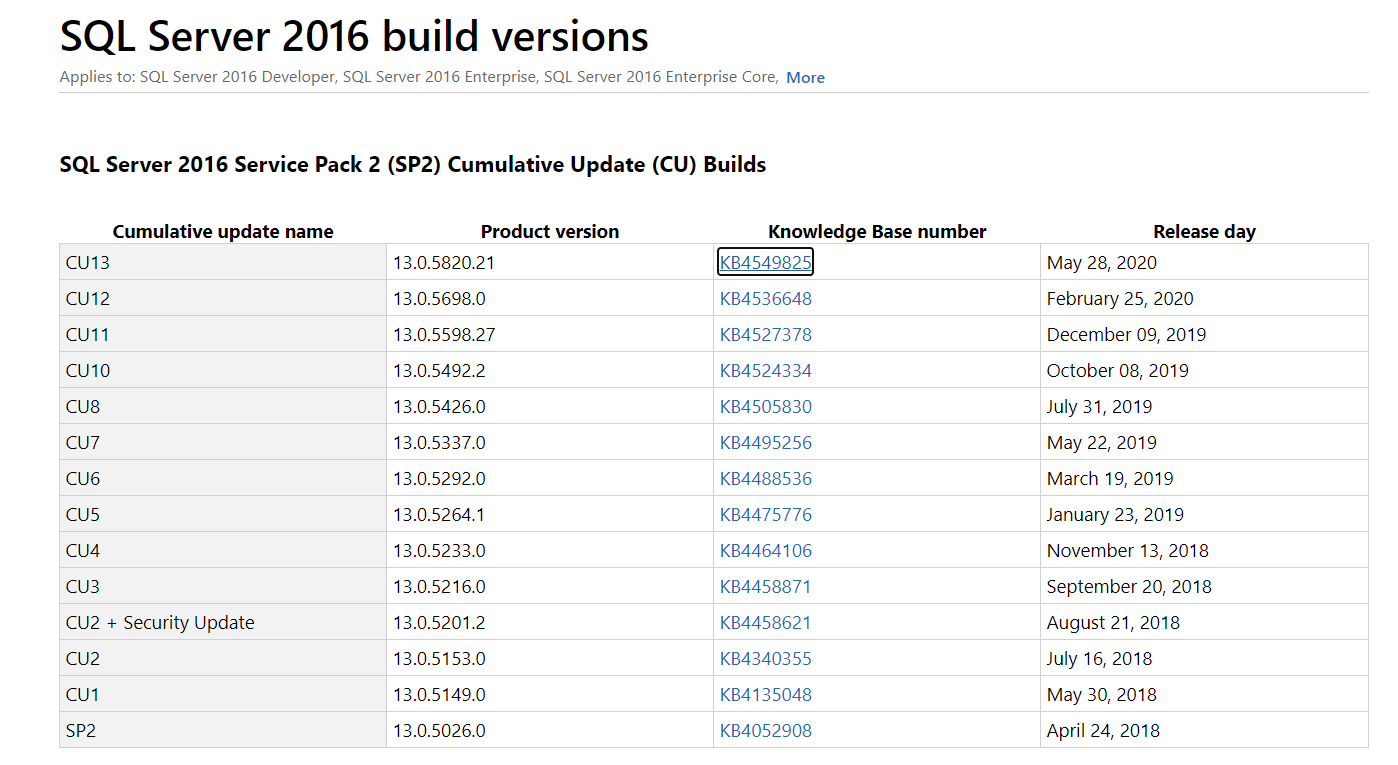Open KB4536648 for CU12

point(765,298)
